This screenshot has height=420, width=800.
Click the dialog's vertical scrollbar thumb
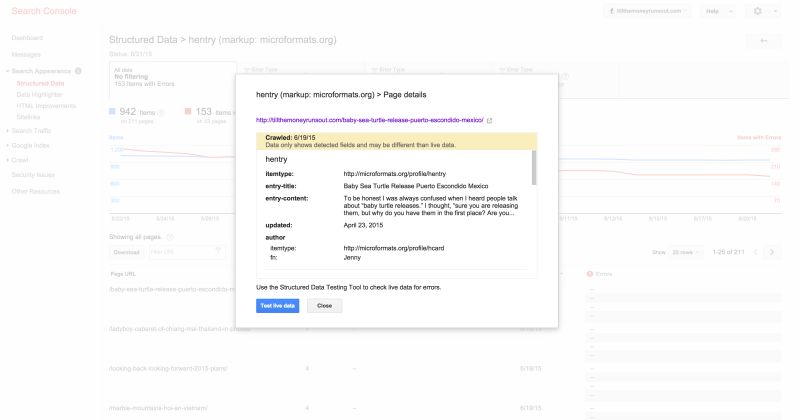534,167
